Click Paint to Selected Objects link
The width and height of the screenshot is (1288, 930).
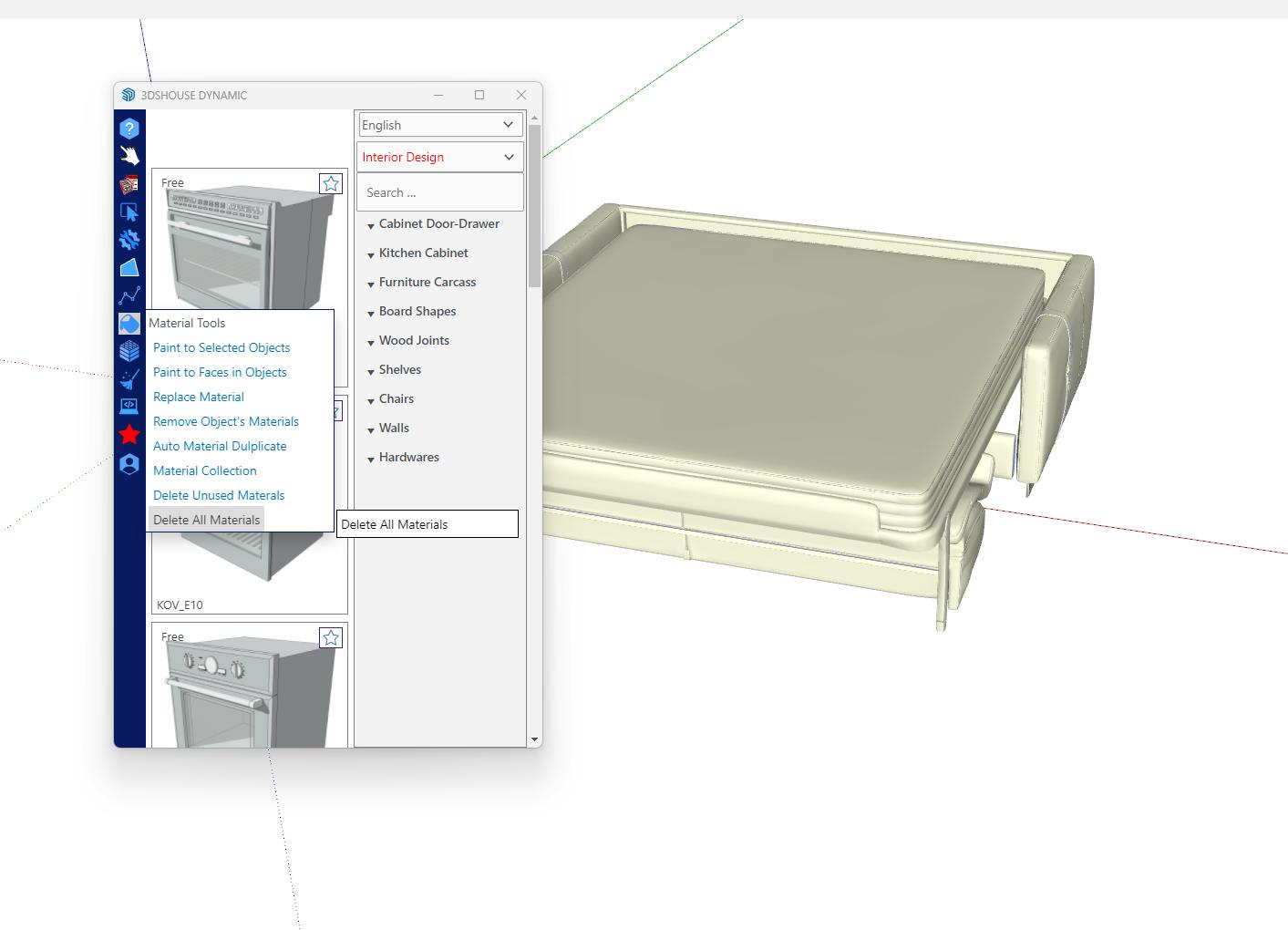(222, 348)
